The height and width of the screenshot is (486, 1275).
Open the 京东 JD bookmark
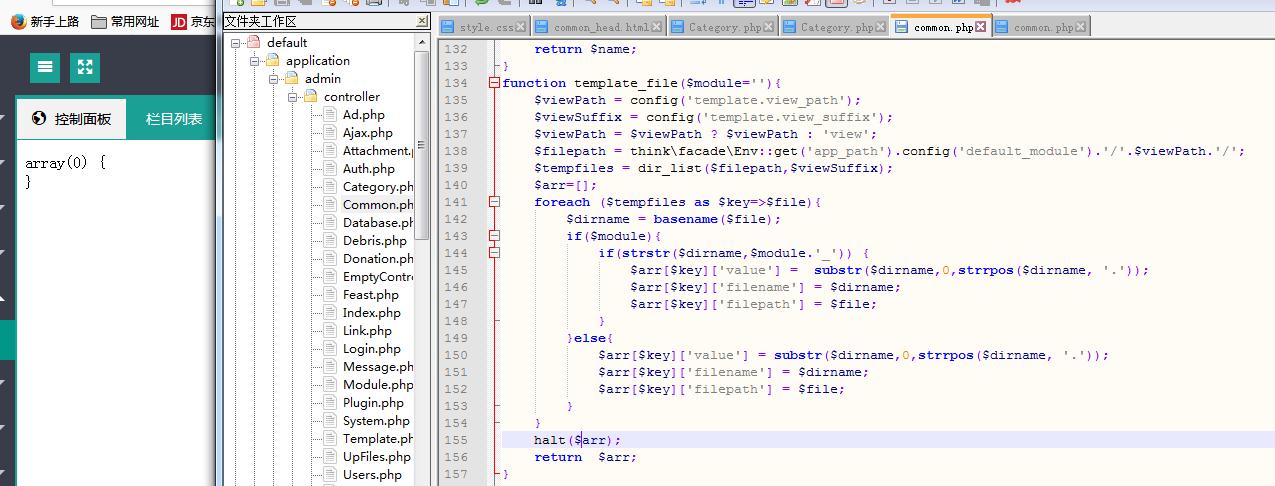coord(193,21)
